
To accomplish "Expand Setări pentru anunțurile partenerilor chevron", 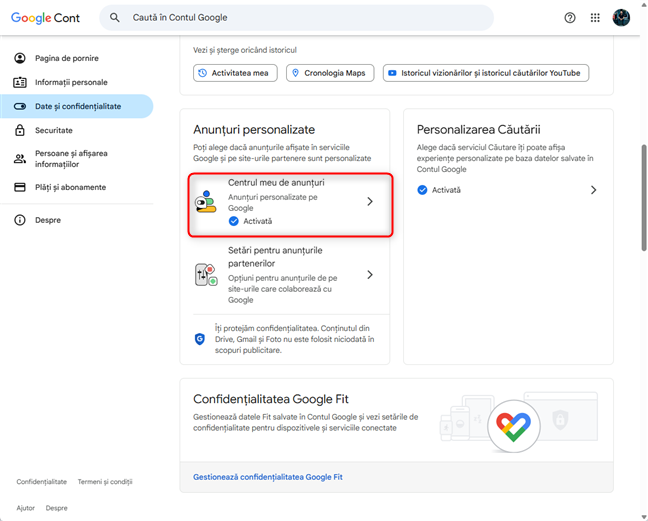I will (369, 275).
